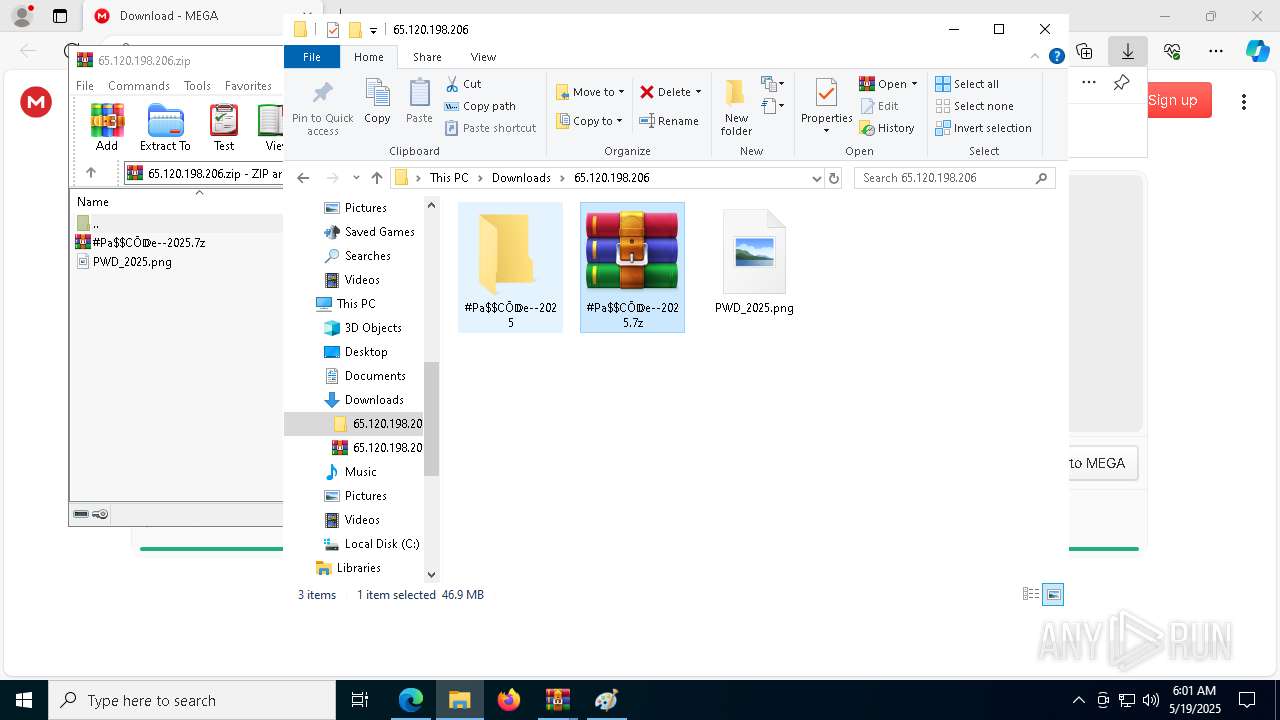The image size is (1280, 720).
Task: Show hidden system tray icons
Action: 1078,700
